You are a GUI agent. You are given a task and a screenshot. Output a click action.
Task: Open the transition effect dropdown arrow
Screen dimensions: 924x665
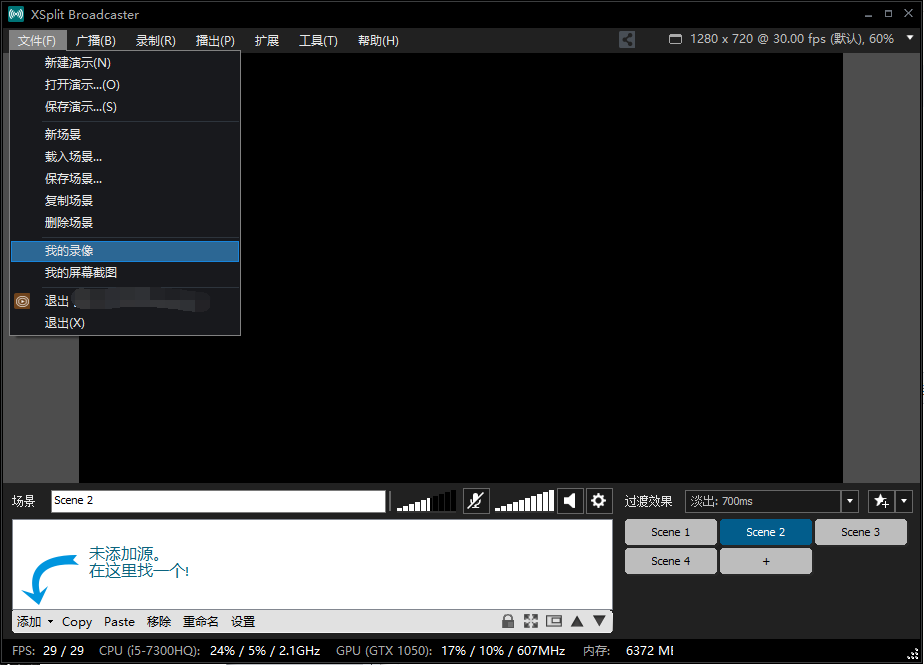pos(850,502)
